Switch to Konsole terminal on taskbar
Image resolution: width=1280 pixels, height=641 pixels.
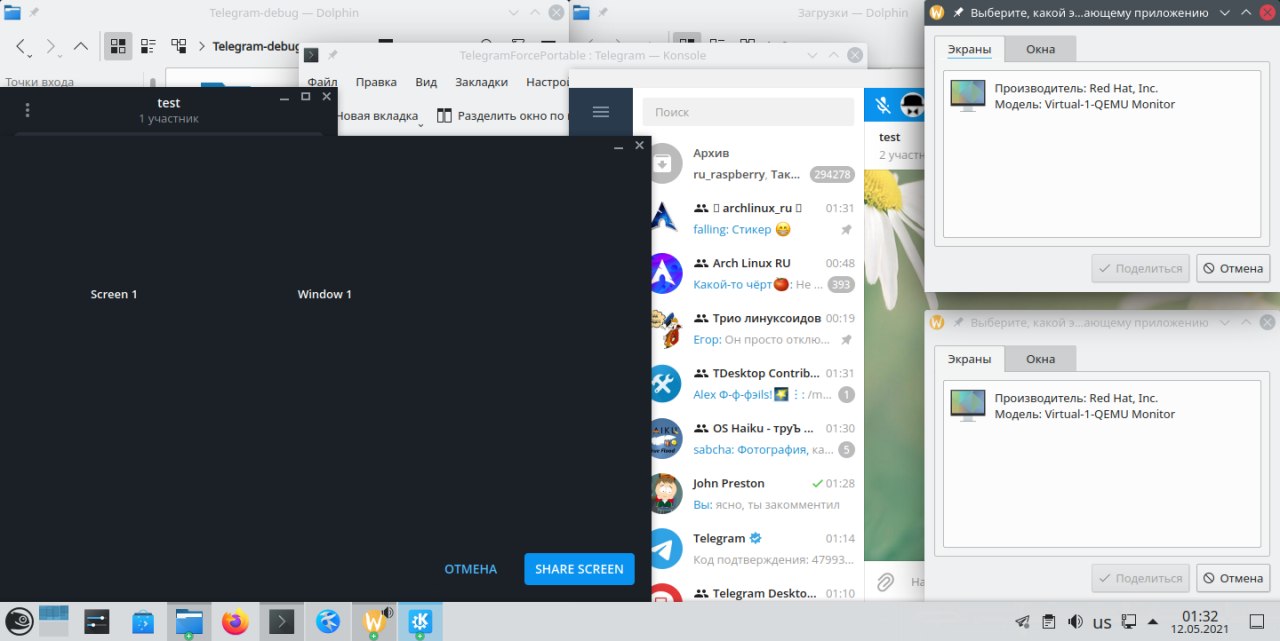282,622
